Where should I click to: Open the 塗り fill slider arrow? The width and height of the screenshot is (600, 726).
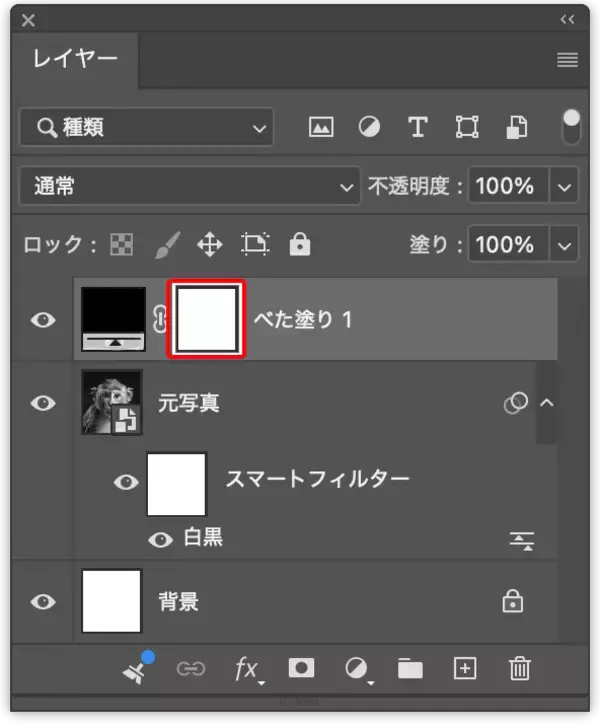click(x=564, y=245)
